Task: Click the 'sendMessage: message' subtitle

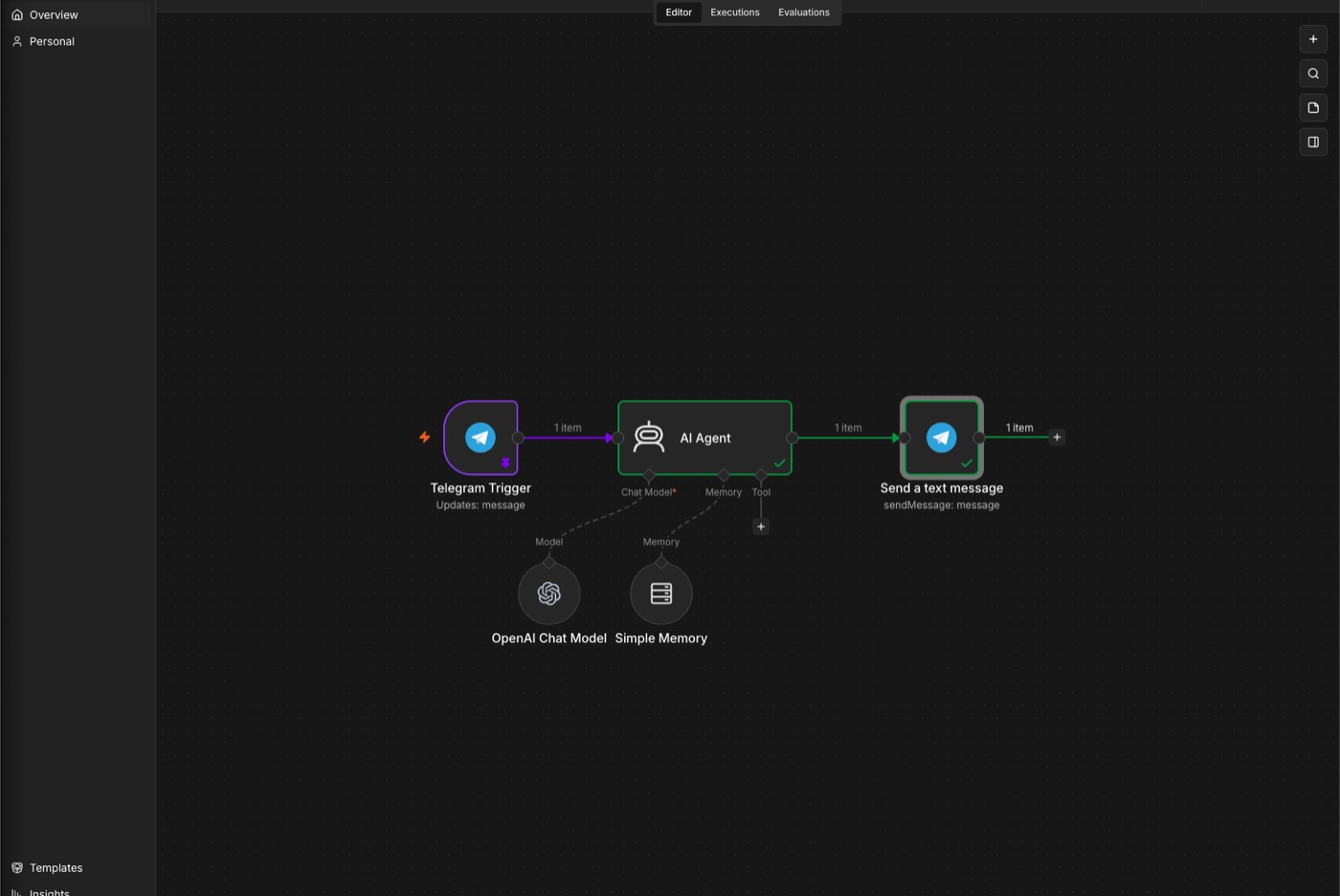Action: 942,505
